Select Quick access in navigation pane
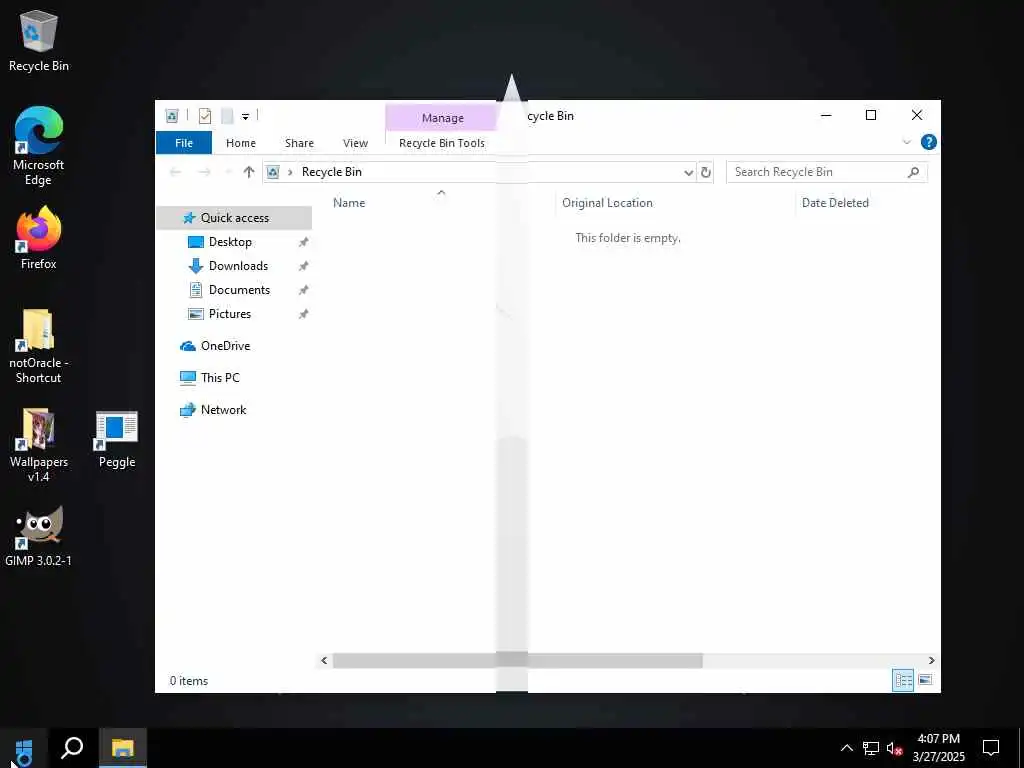 tap(234, 218)
